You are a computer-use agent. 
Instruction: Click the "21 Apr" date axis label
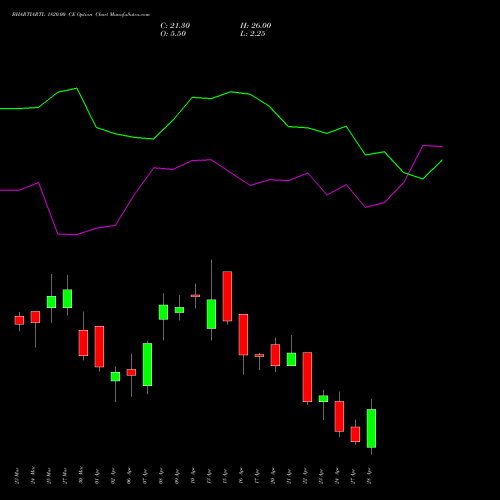coord(289,476)
